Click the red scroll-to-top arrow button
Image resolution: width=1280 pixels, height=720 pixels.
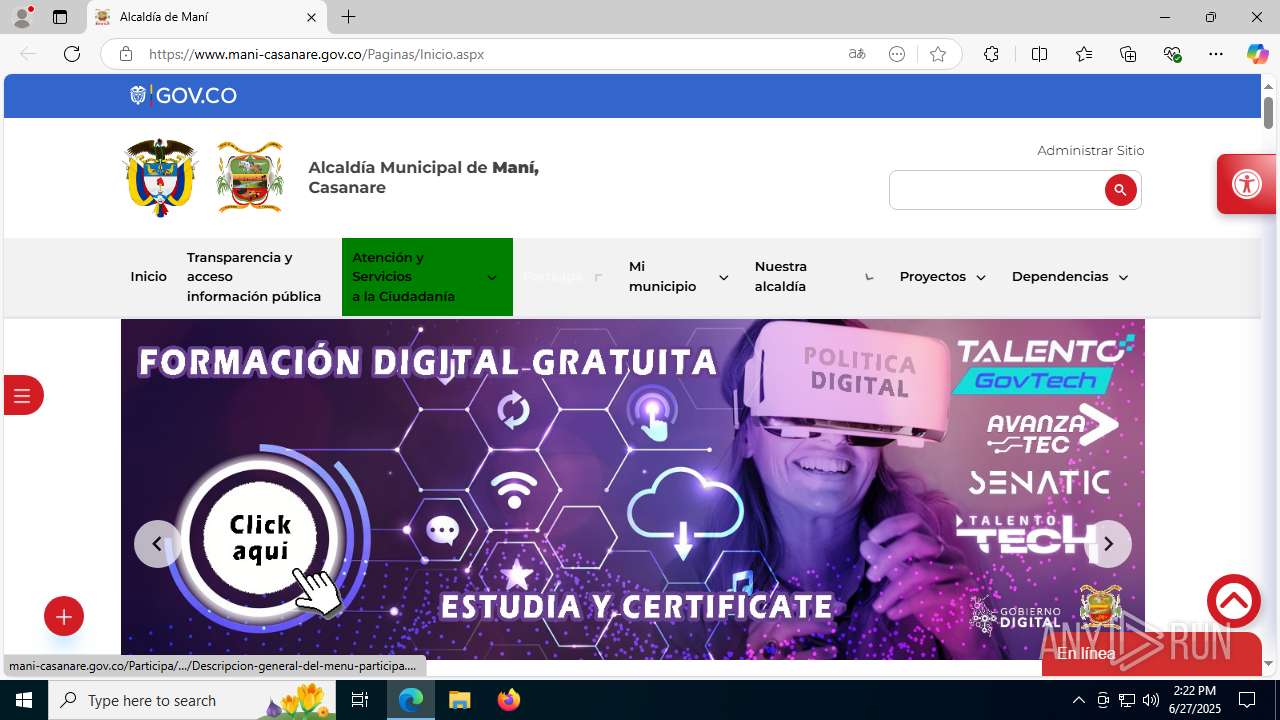click(x=1234, y=601)
